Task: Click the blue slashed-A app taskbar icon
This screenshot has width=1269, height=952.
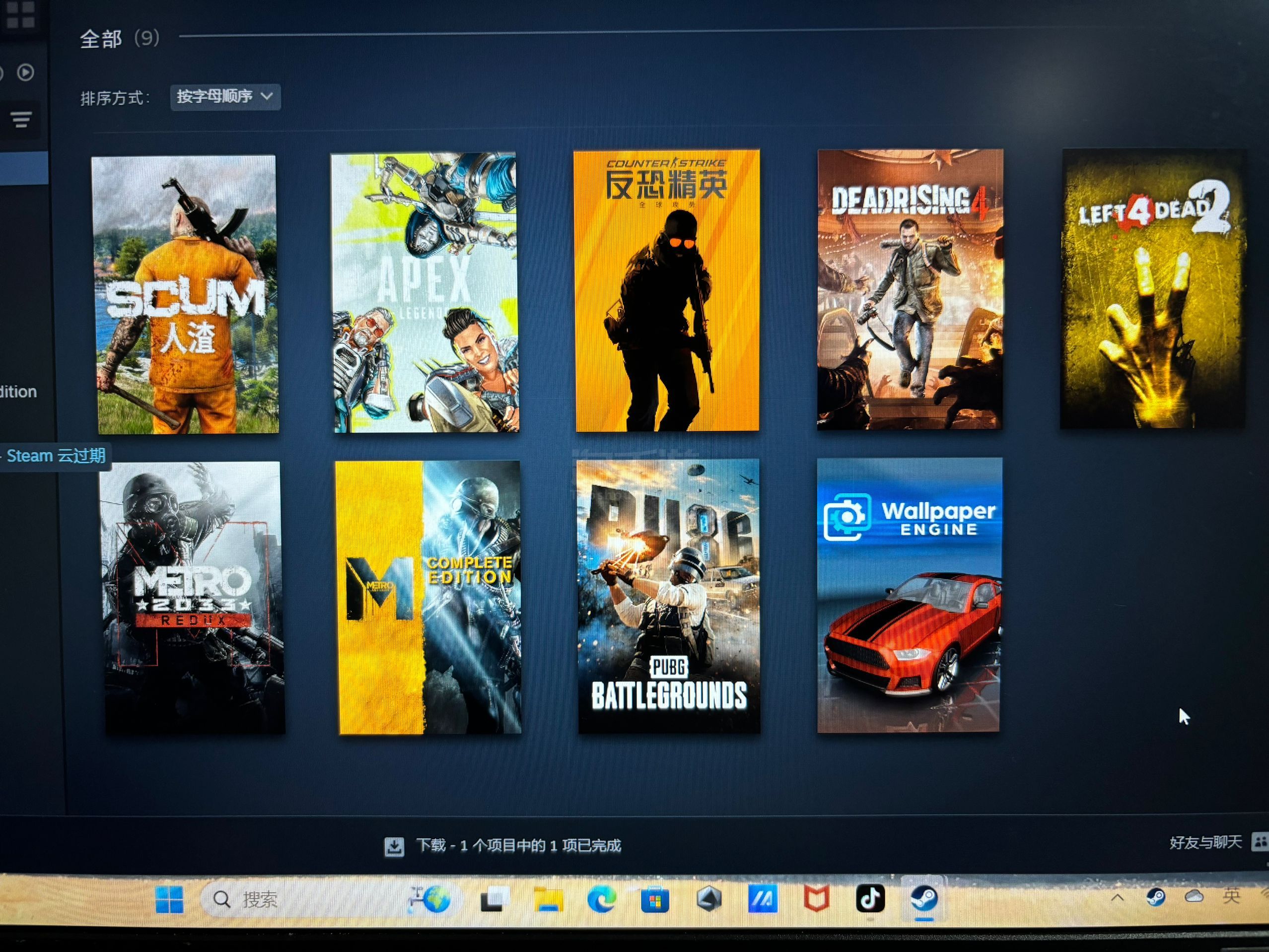Action: click(763, 899)
